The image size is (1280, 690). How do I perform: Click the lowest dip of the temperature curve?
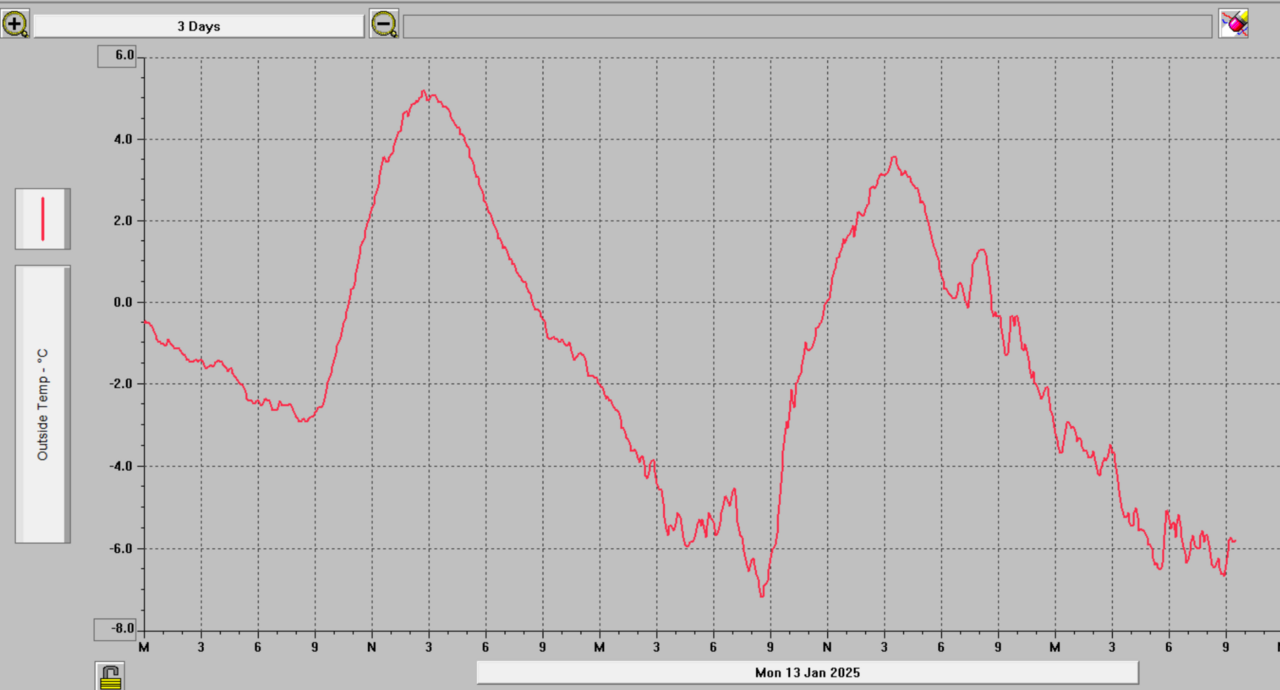click(762, 596)
